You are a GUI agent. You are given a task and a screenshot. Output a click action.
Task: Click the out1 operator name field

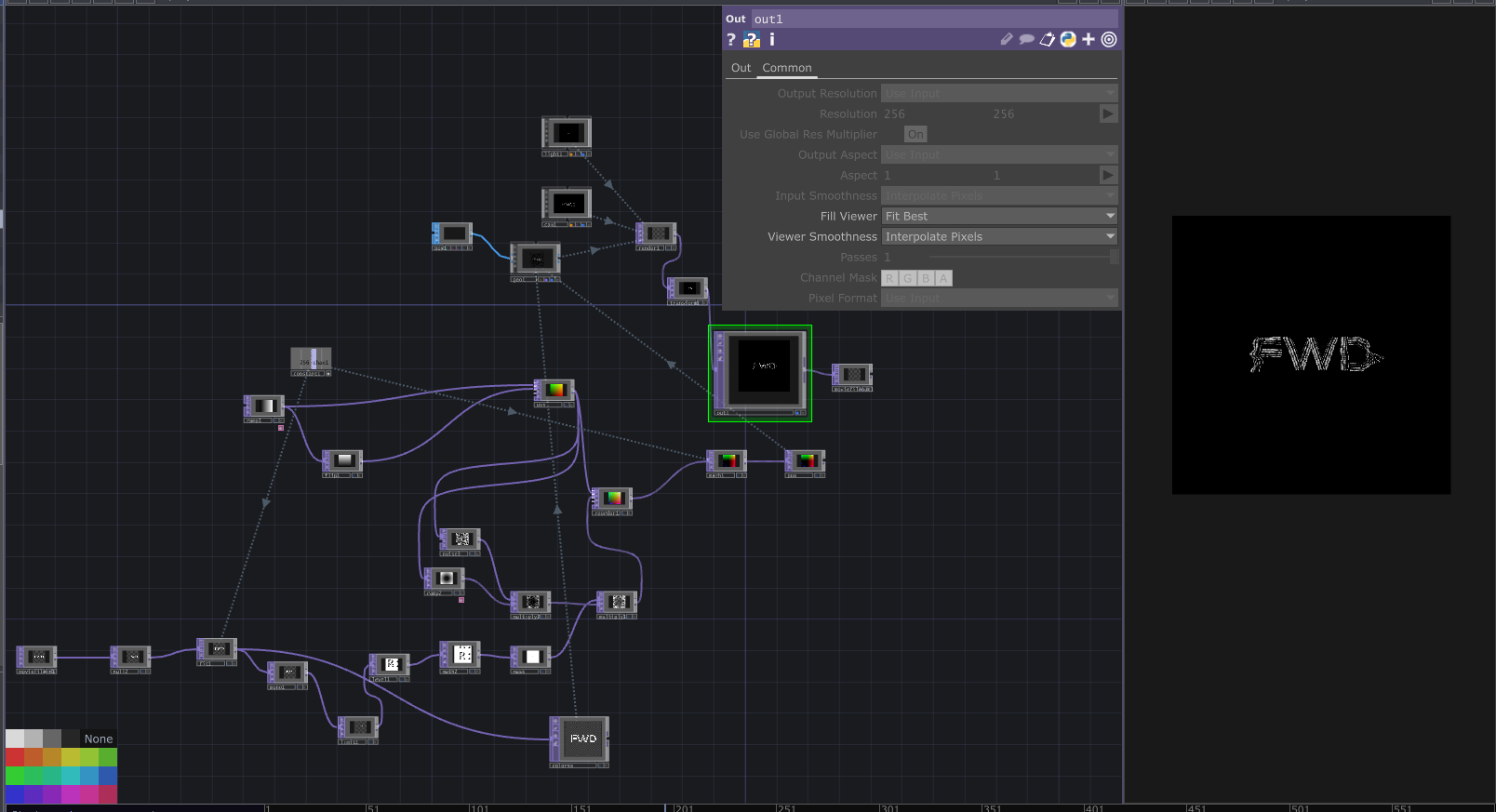click(x=934, y=19)
